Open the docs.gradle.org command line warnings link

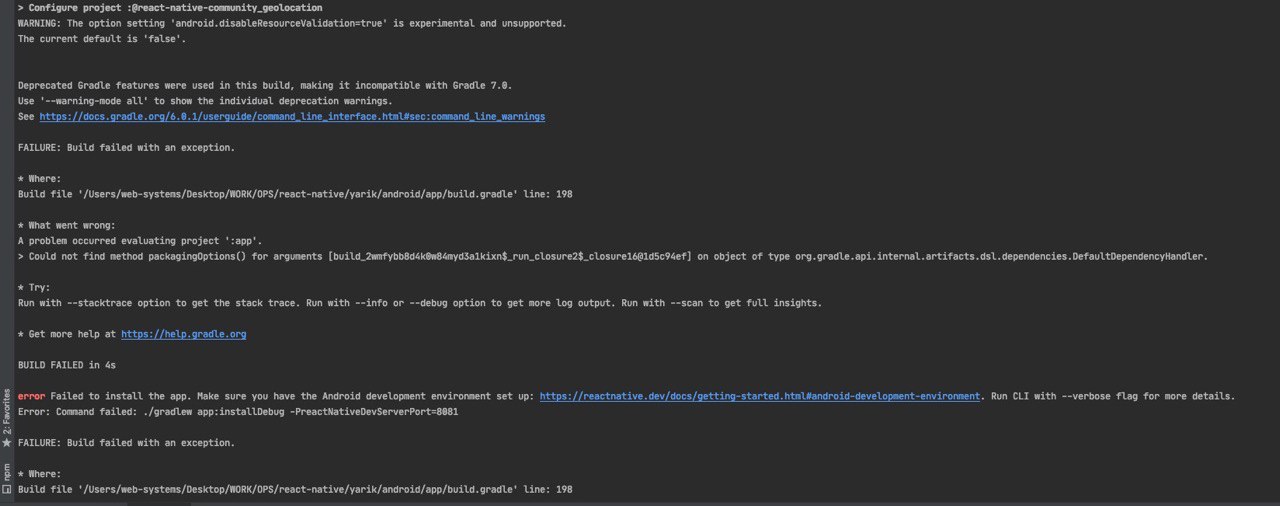pos(292,117)
